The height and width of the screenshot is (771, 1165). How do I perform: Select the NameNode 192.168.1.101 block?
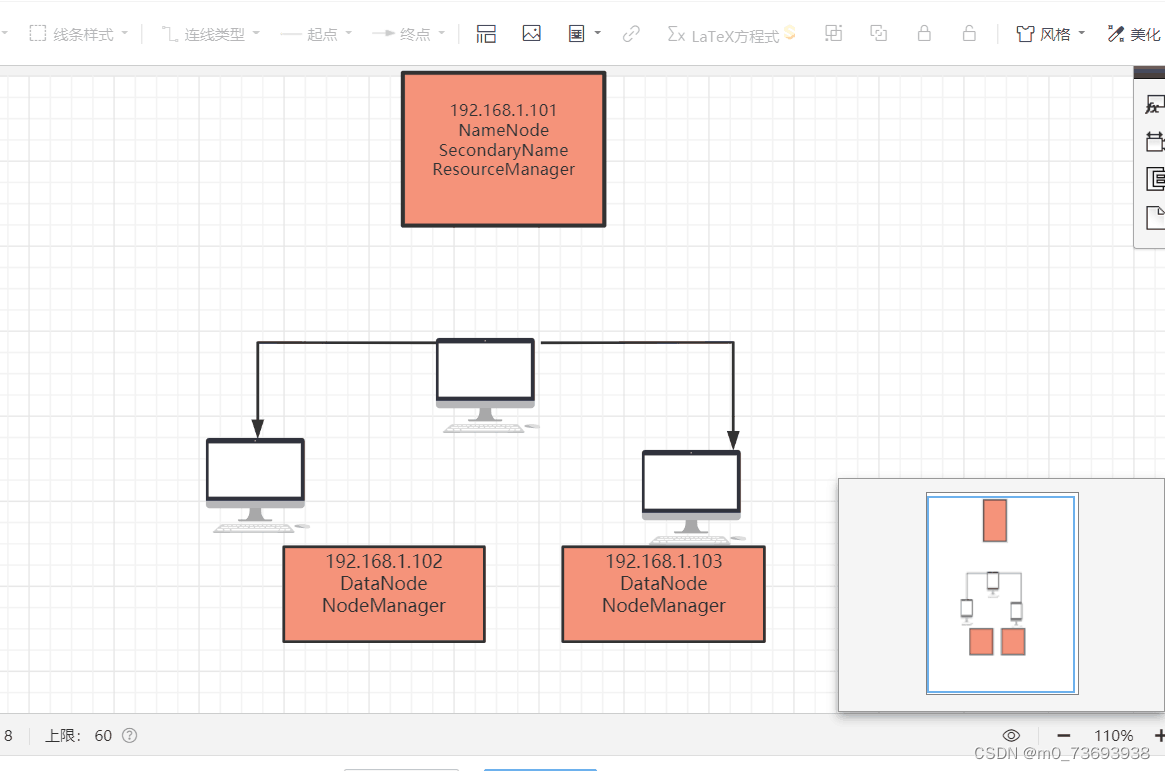503,148
